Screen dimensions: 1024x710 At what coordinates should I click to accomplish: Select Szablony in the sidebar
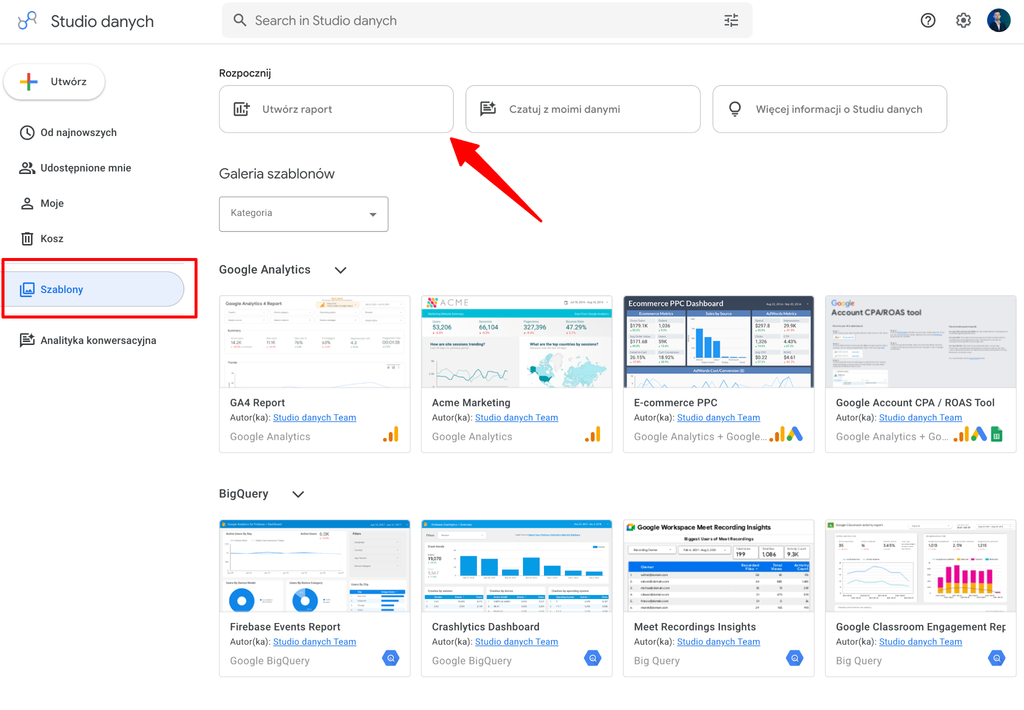click(x=93, y=289)
